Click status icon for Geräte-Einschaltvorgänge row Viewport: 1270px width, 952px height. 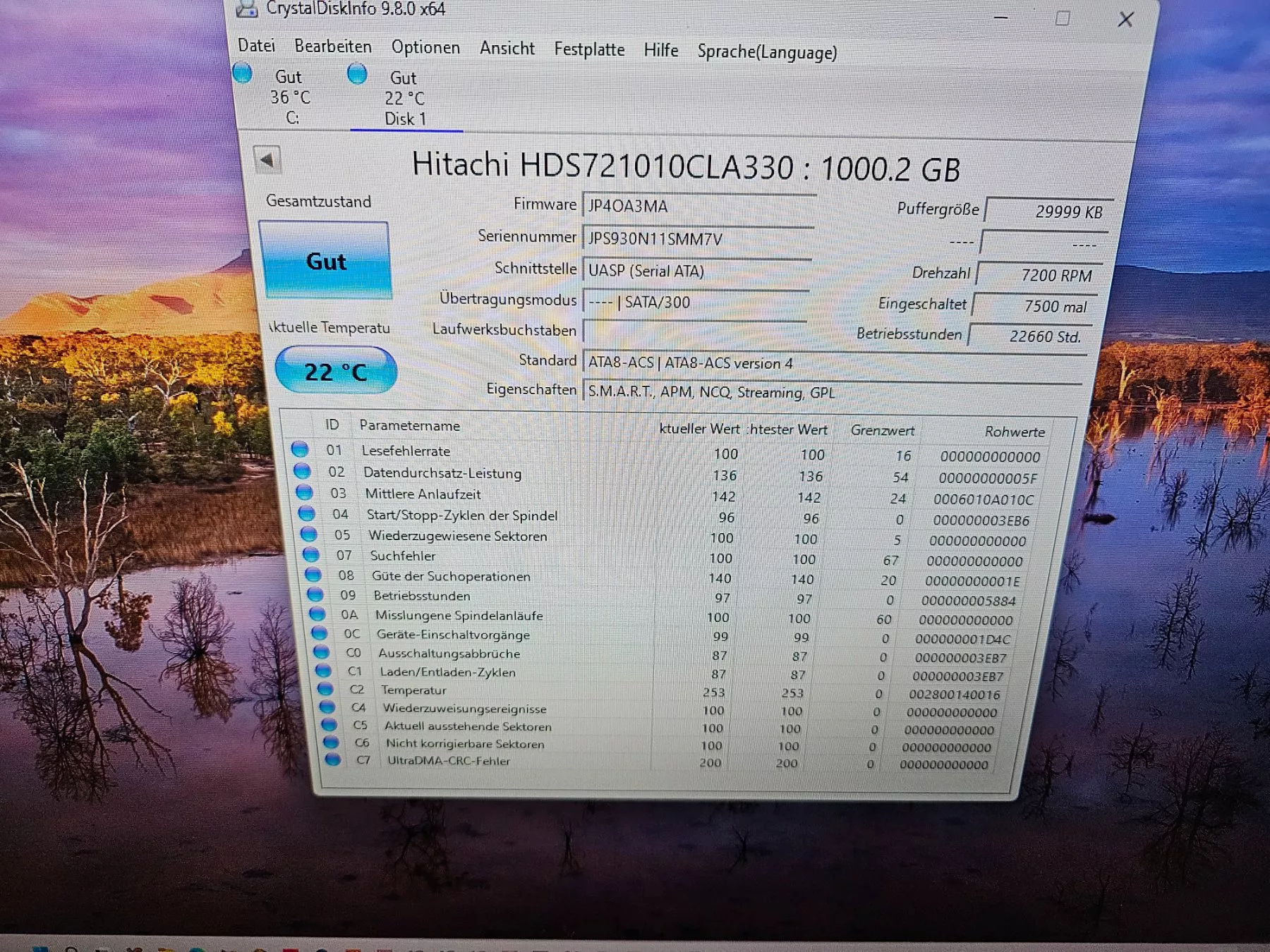tap(320, 633)
